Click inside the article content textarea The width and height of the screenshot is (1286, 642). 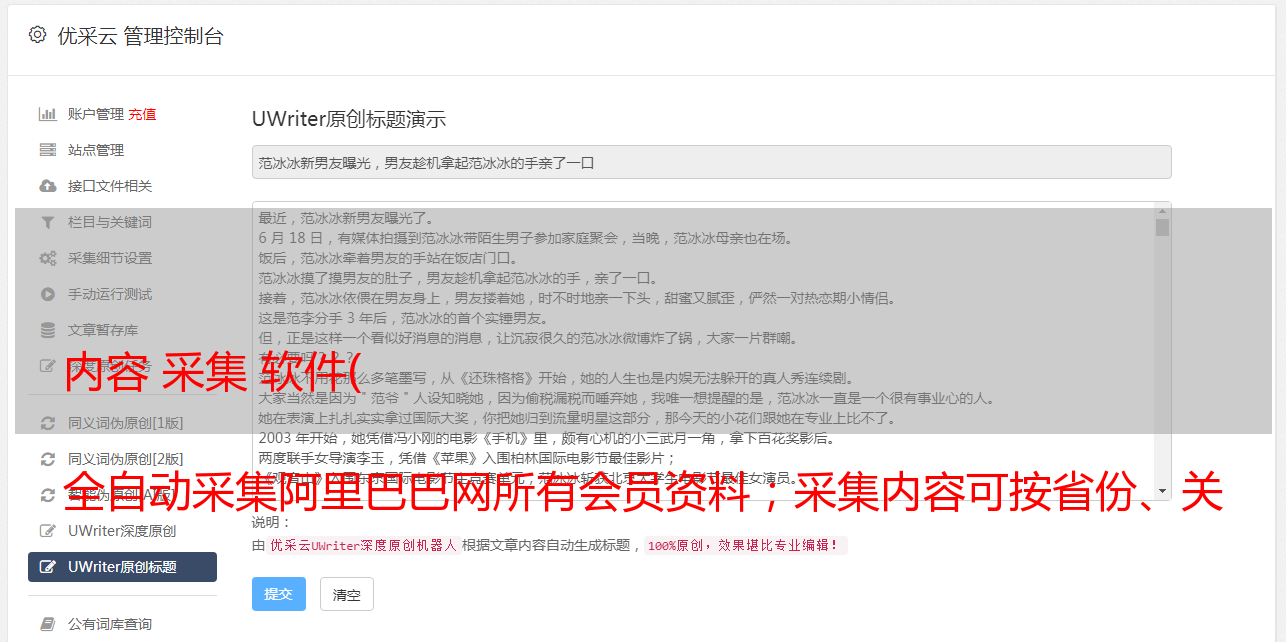tap(703, 351)
